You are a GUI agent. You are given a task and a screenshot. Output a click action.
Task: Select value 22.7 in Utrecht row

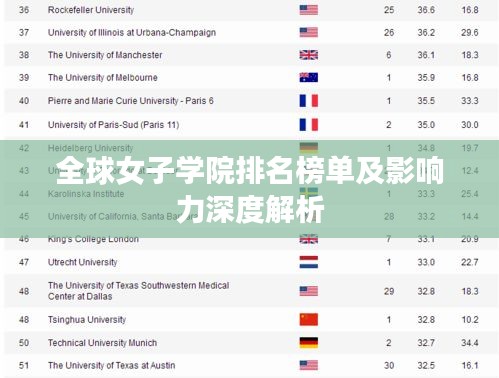click(x=470, y=262)
